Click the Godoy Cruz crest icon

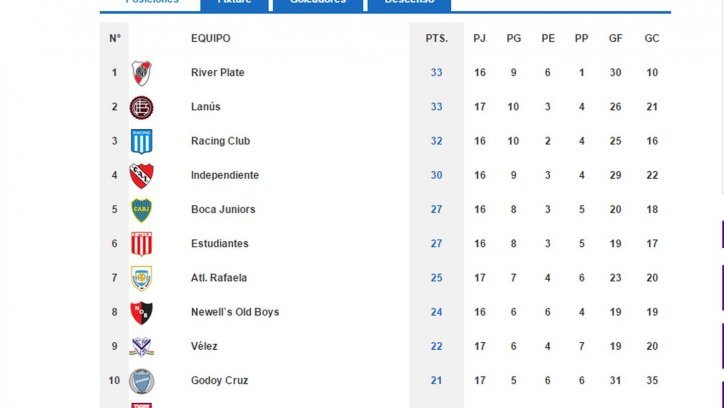click(141, 381)
